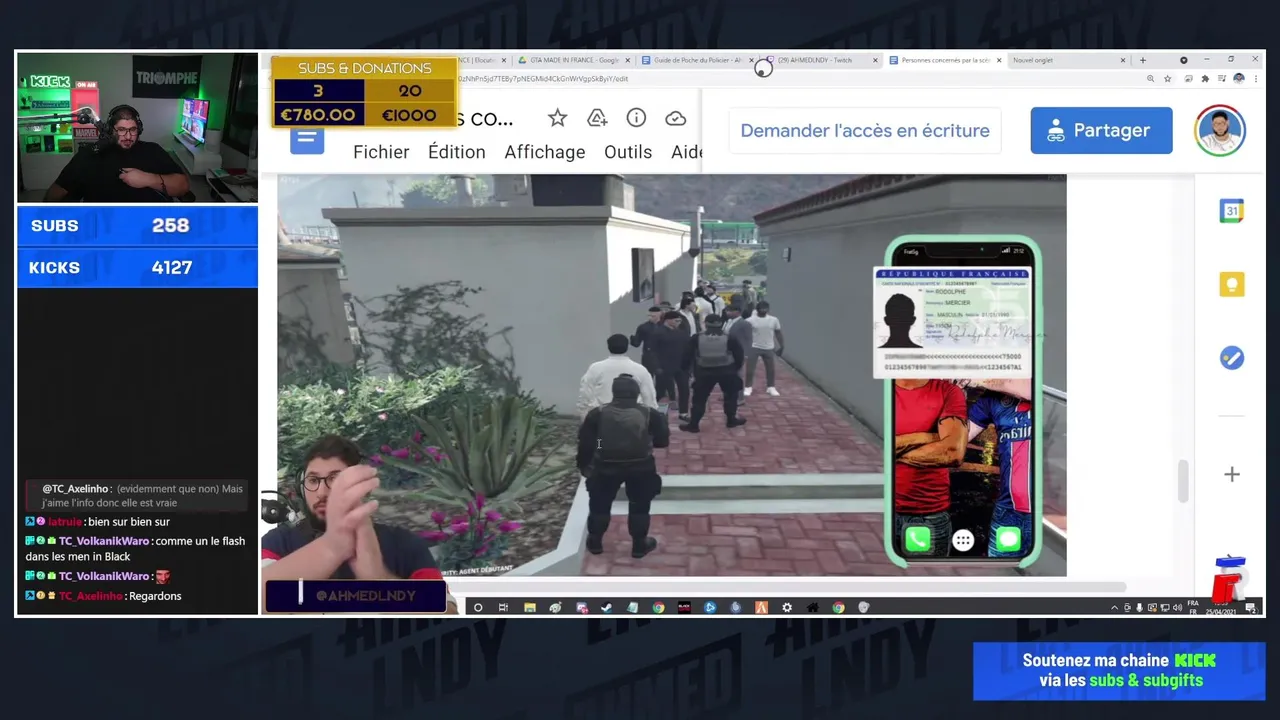
Task: Click the KICKS 4127 counter
Action: pyautogui.click(x=137, y=268)
